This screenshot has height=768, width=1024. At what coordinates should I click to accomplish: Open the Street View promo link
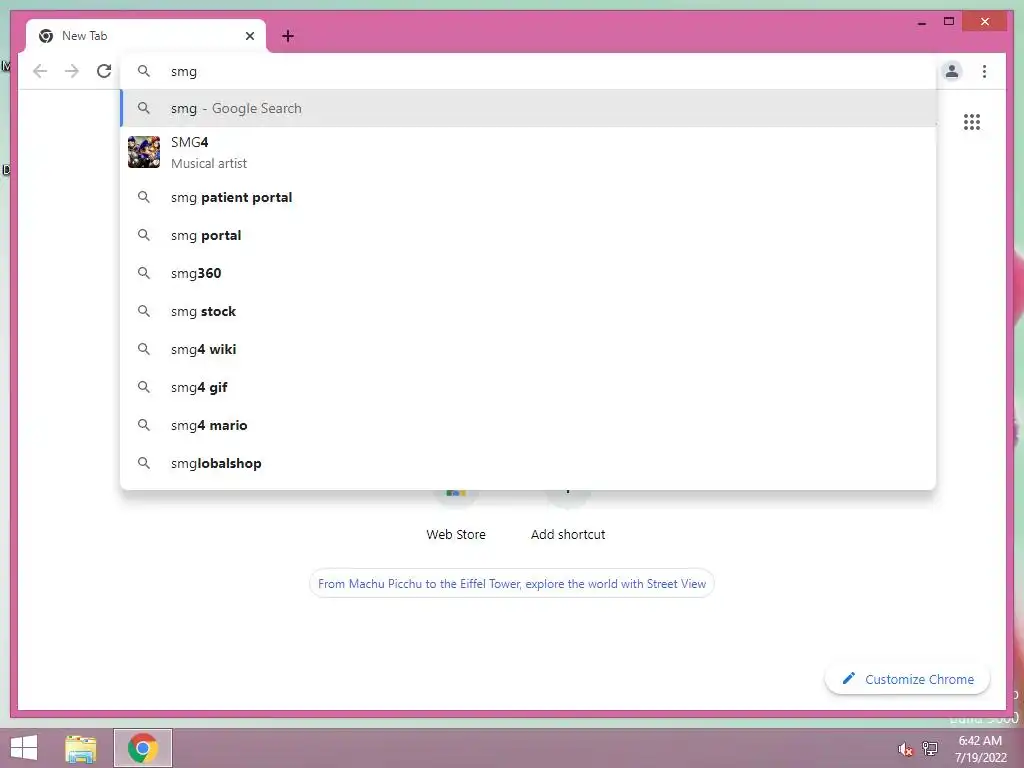(511, 584)
